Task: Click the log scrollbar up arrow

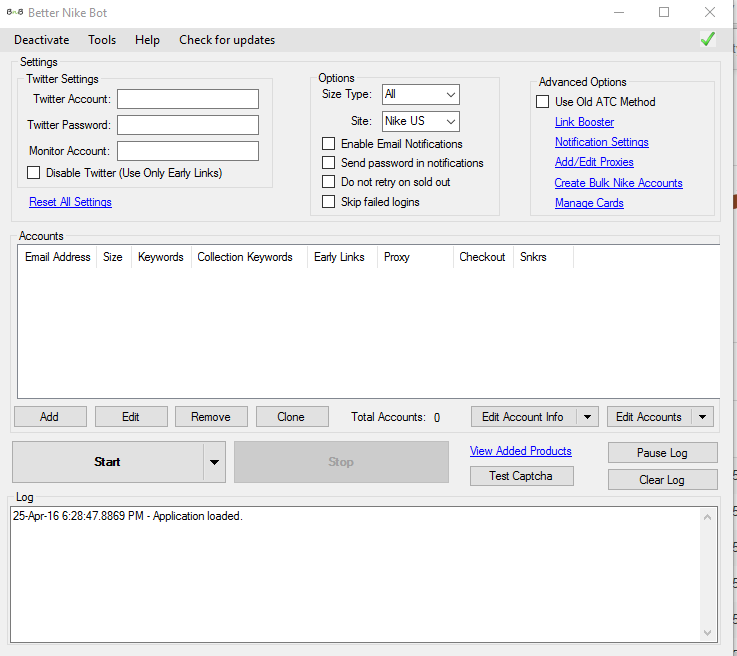Action: [x=707, y=517]
